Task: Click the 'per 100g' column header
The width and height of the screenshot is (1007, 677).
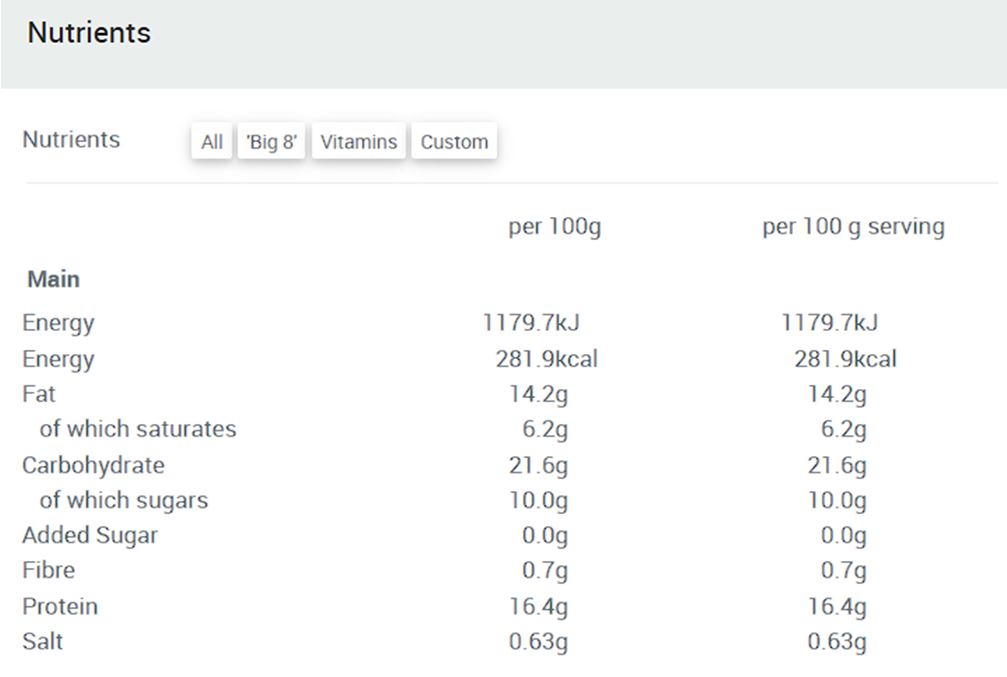Action: [554, 227]
